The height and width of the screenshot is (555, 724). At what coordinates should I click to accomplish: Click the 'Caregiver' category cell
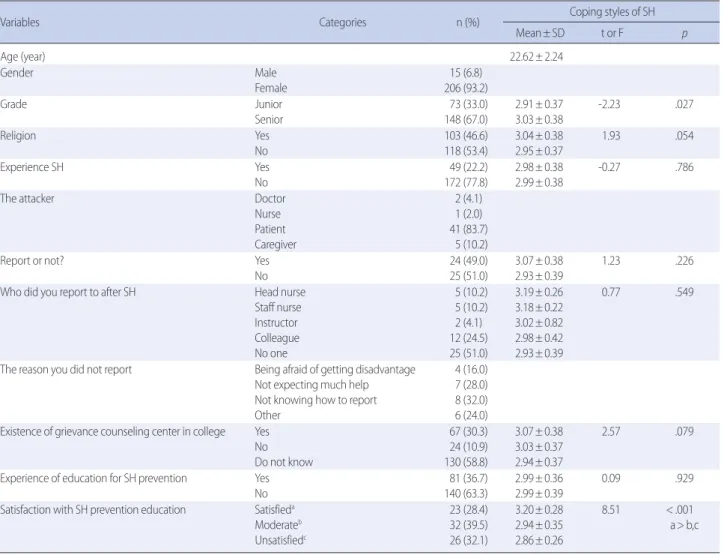click(x=275, y=245)
